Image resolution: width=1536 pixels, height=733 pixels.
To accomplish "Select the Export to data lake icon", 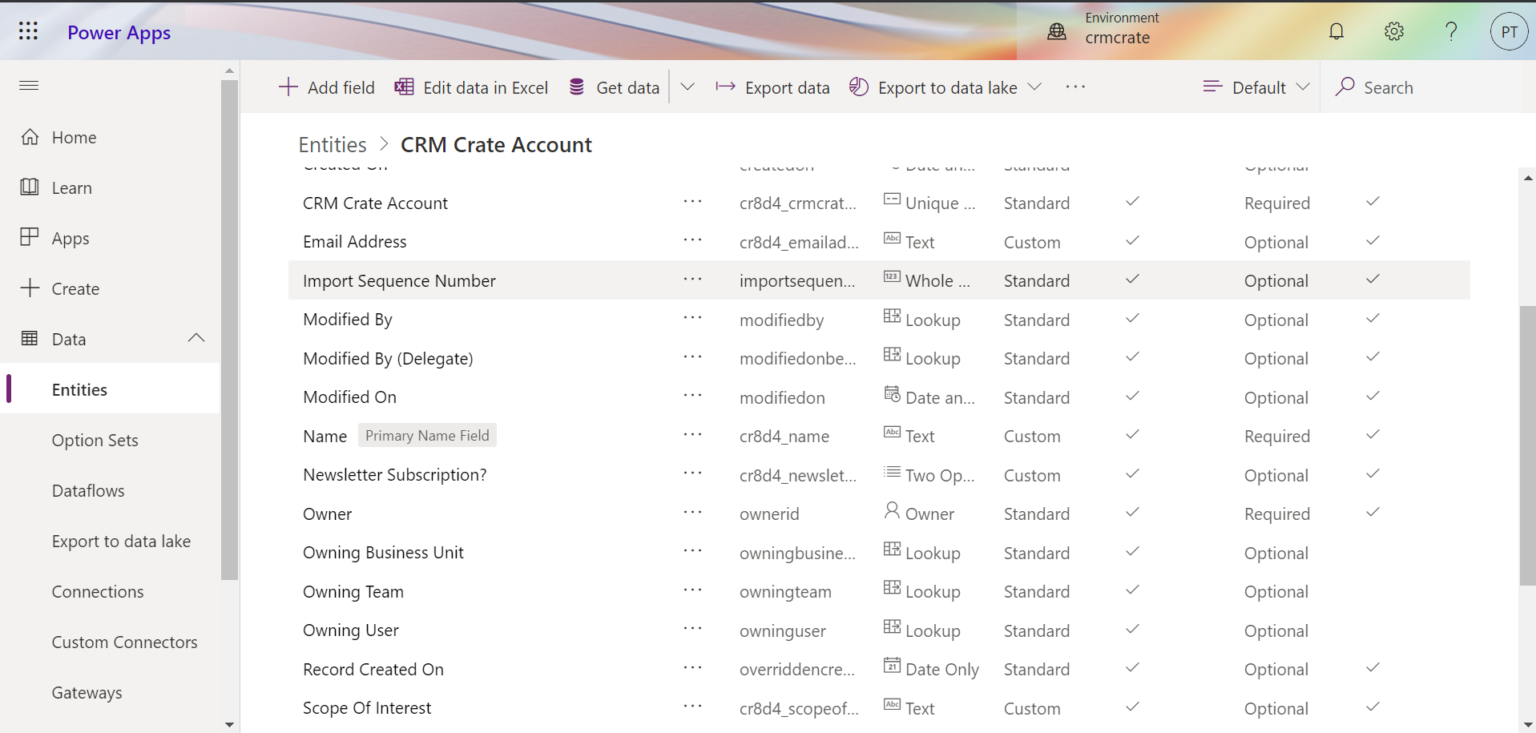I will click(x=859, y=87).
